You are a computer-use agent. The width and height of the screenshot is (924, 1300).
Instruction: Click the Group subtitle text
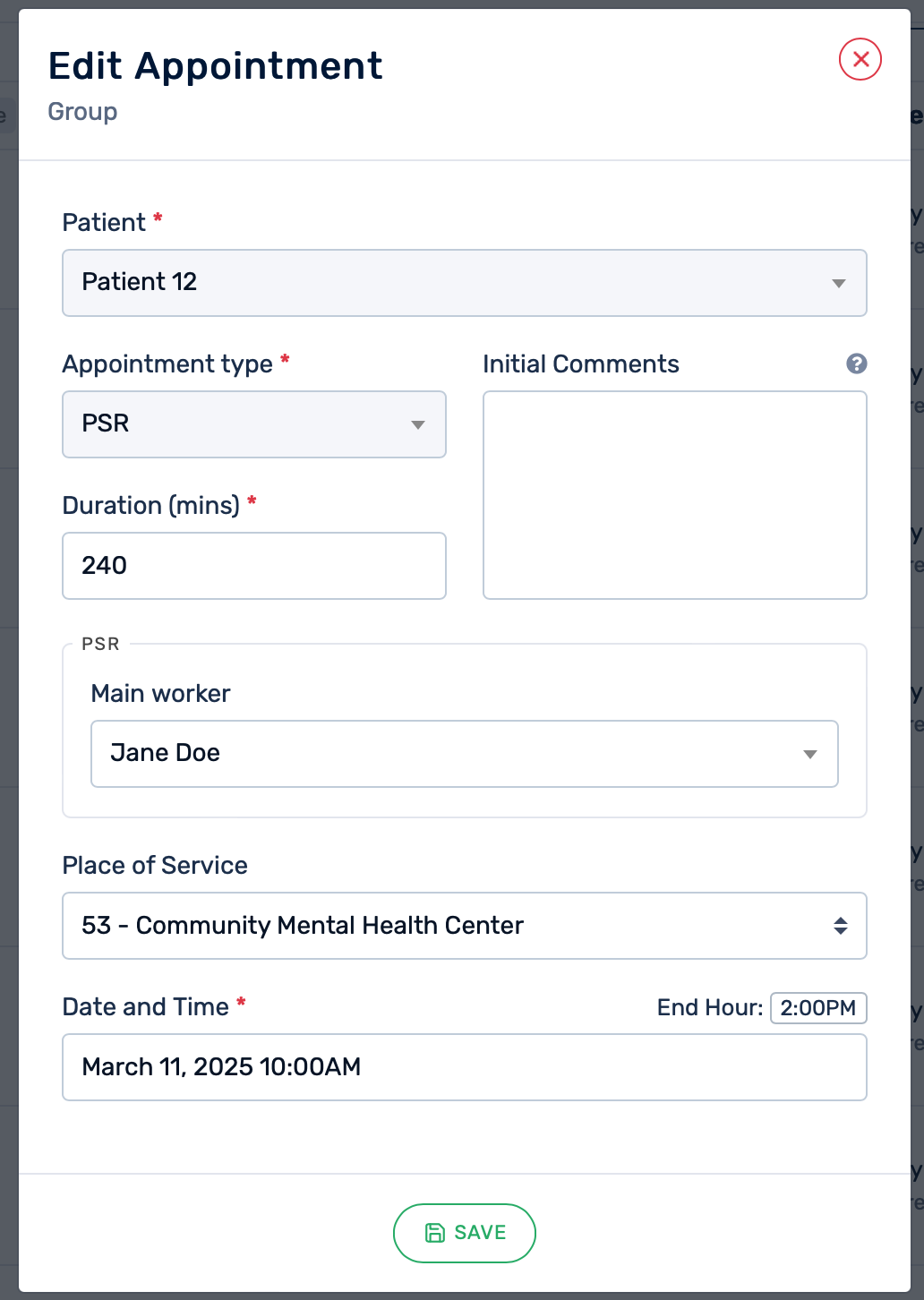(82, 112)
